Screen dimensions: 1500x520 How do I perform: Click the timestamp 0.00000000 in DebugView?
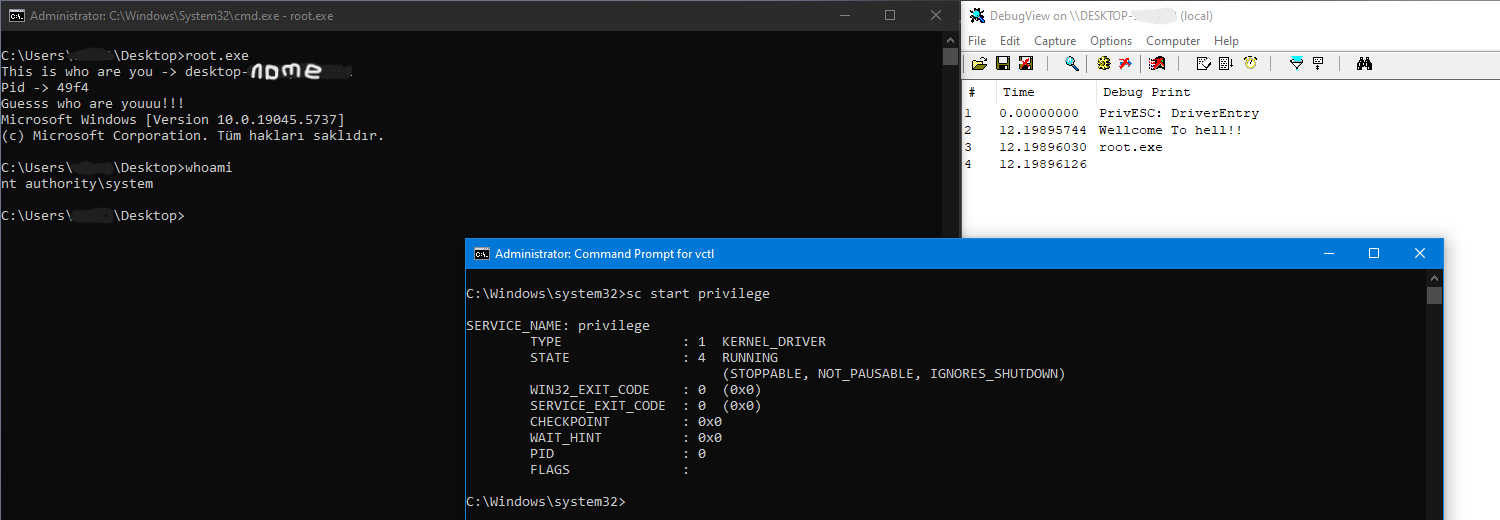[x=1039, y=113]
